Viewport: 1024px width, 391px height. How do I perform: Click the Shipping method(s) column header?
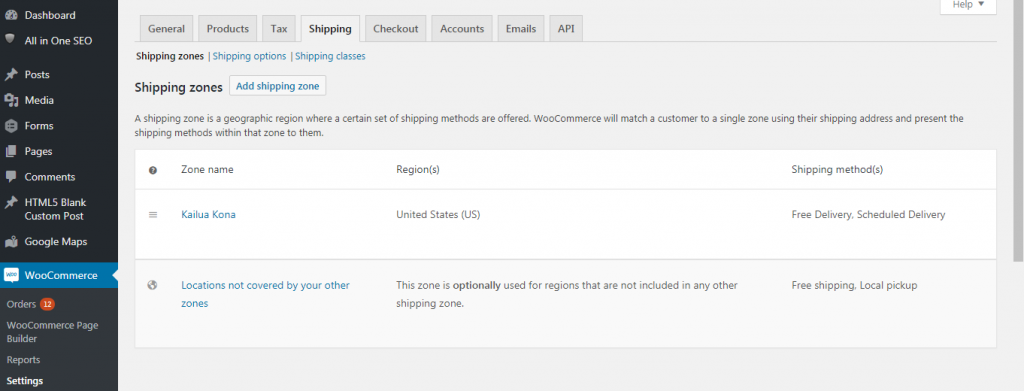[x=837, y=170]
